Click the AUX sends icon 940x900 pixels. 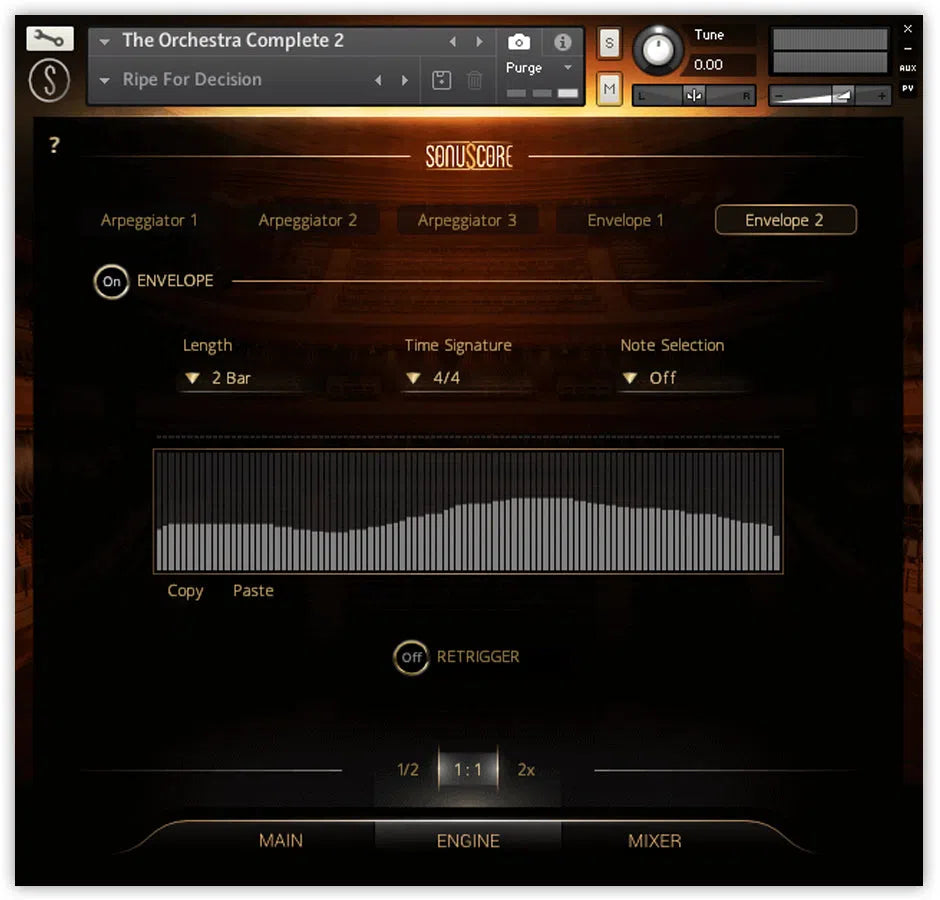[x=908, y=67]
